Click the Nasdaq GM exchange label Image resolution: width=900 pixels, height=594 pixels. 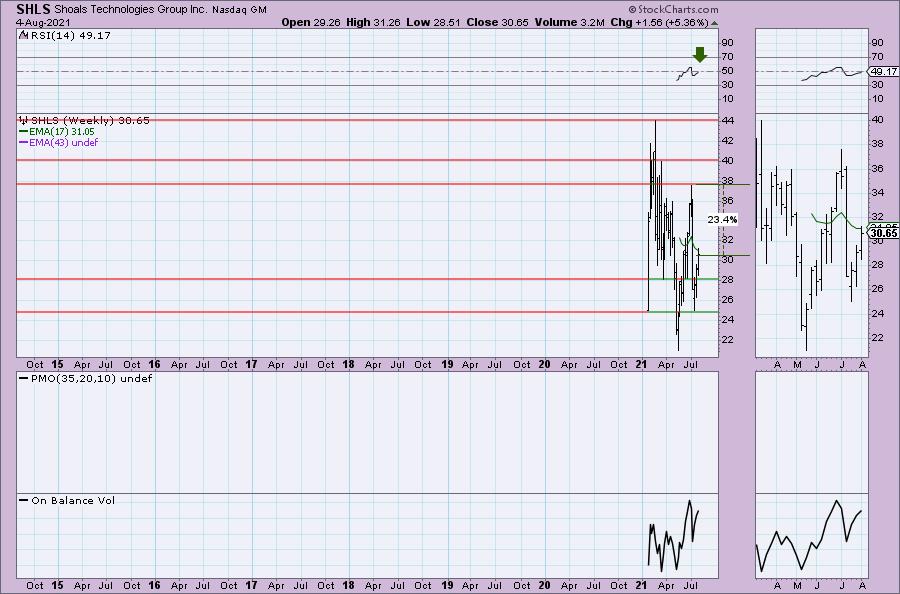pos(239,10)
